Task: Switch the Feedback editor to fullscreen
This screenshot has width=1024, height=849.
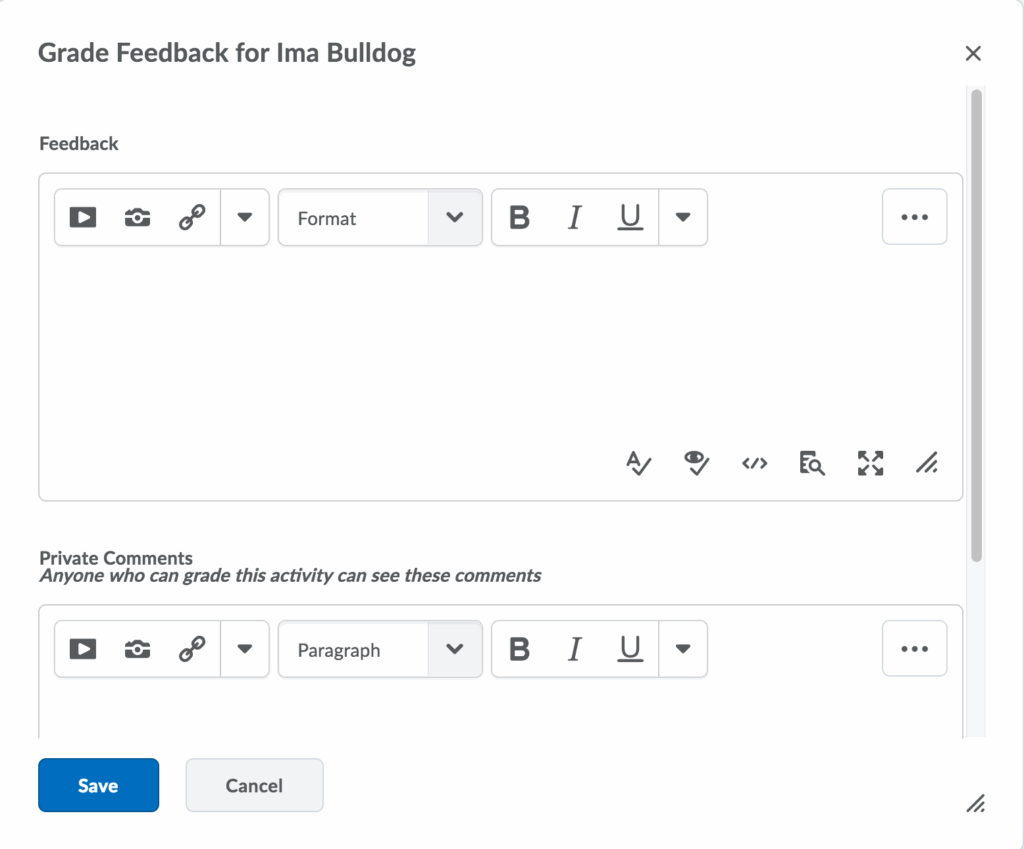Action: pyautogui.click(x=870, y=463)
